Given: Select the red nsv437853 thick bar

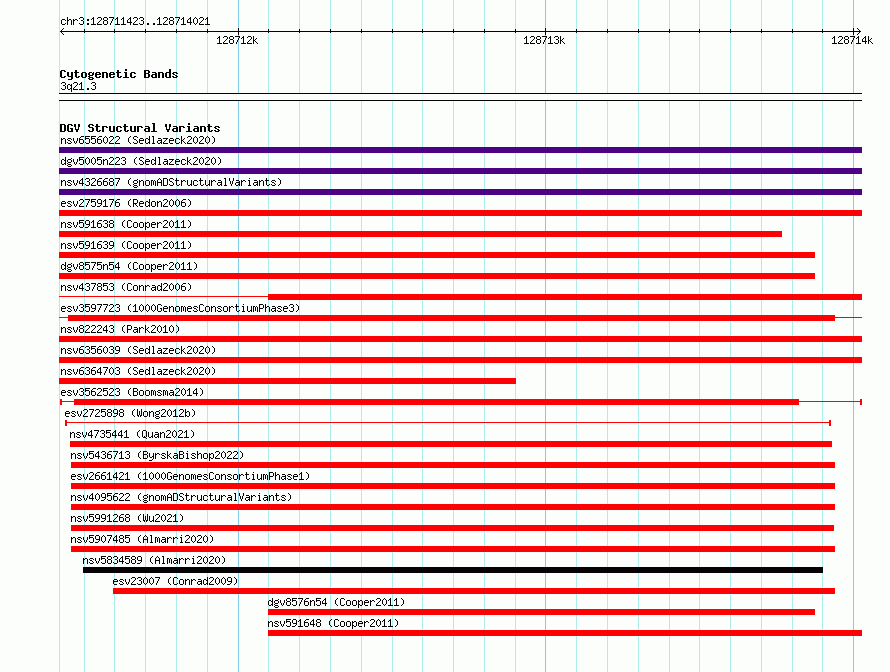Looking at the screenshot, I should pos(565,297).
